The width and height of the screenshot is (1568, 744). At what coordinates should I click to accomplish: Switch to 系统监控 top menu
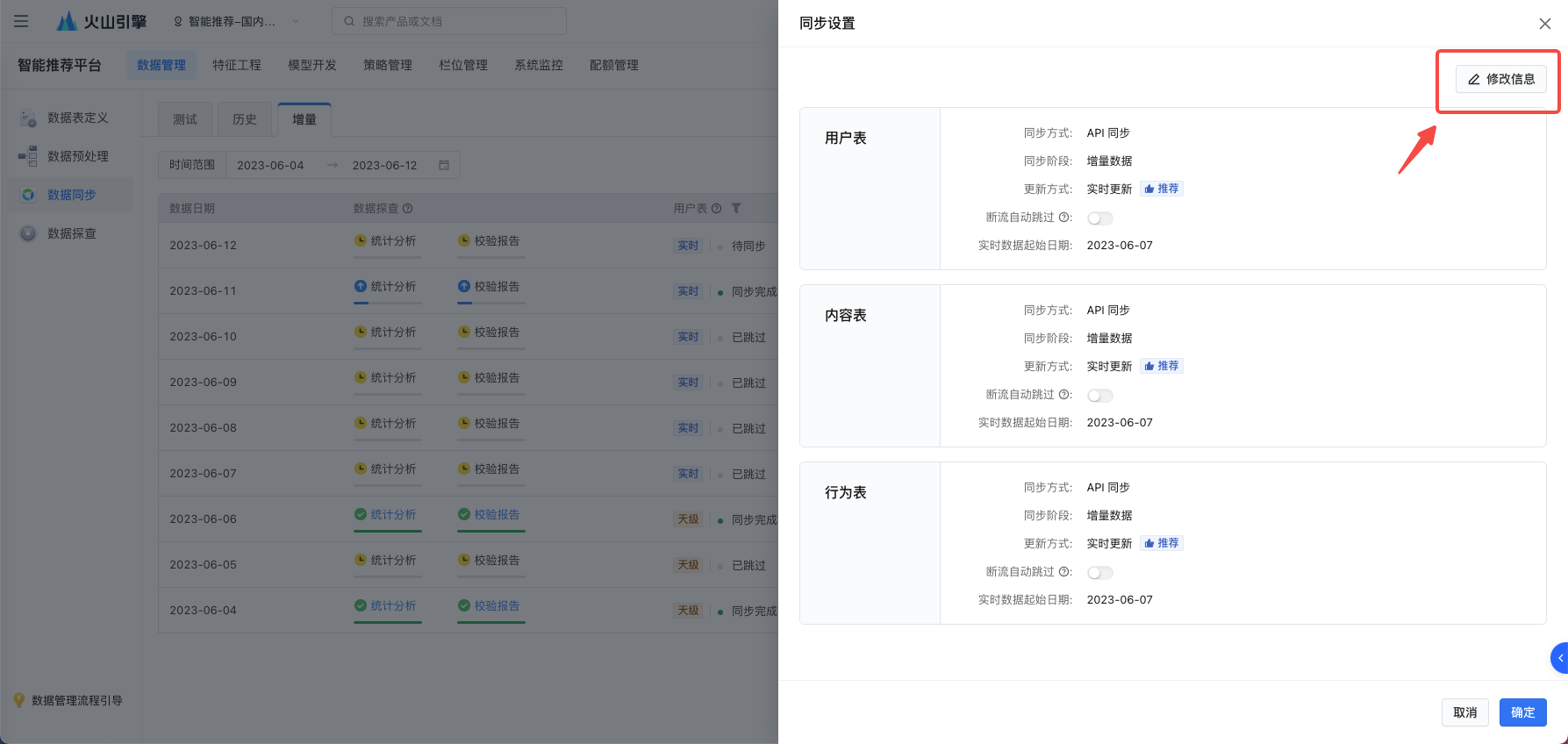tap(539, 65)
